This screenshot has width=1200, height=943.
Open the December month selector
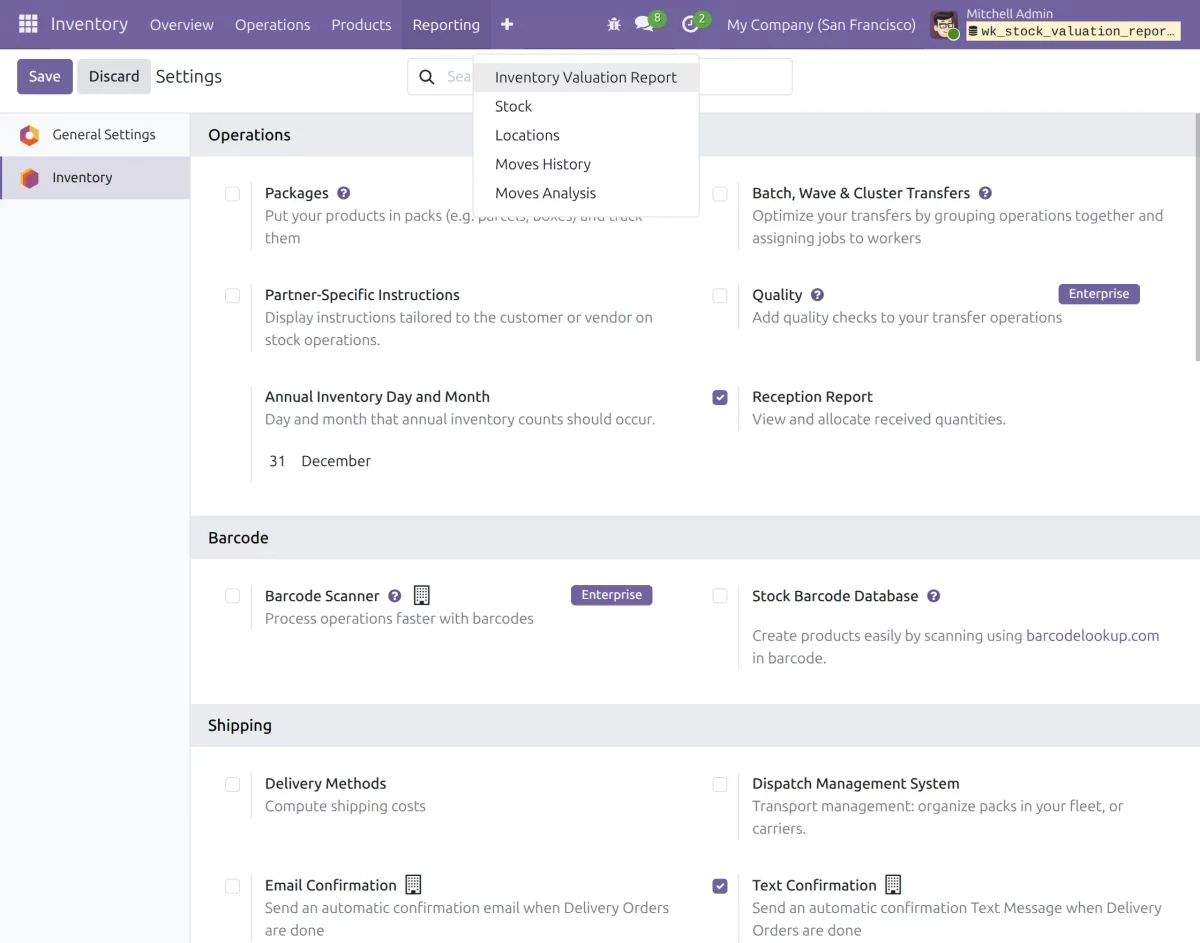pos(336,461)
